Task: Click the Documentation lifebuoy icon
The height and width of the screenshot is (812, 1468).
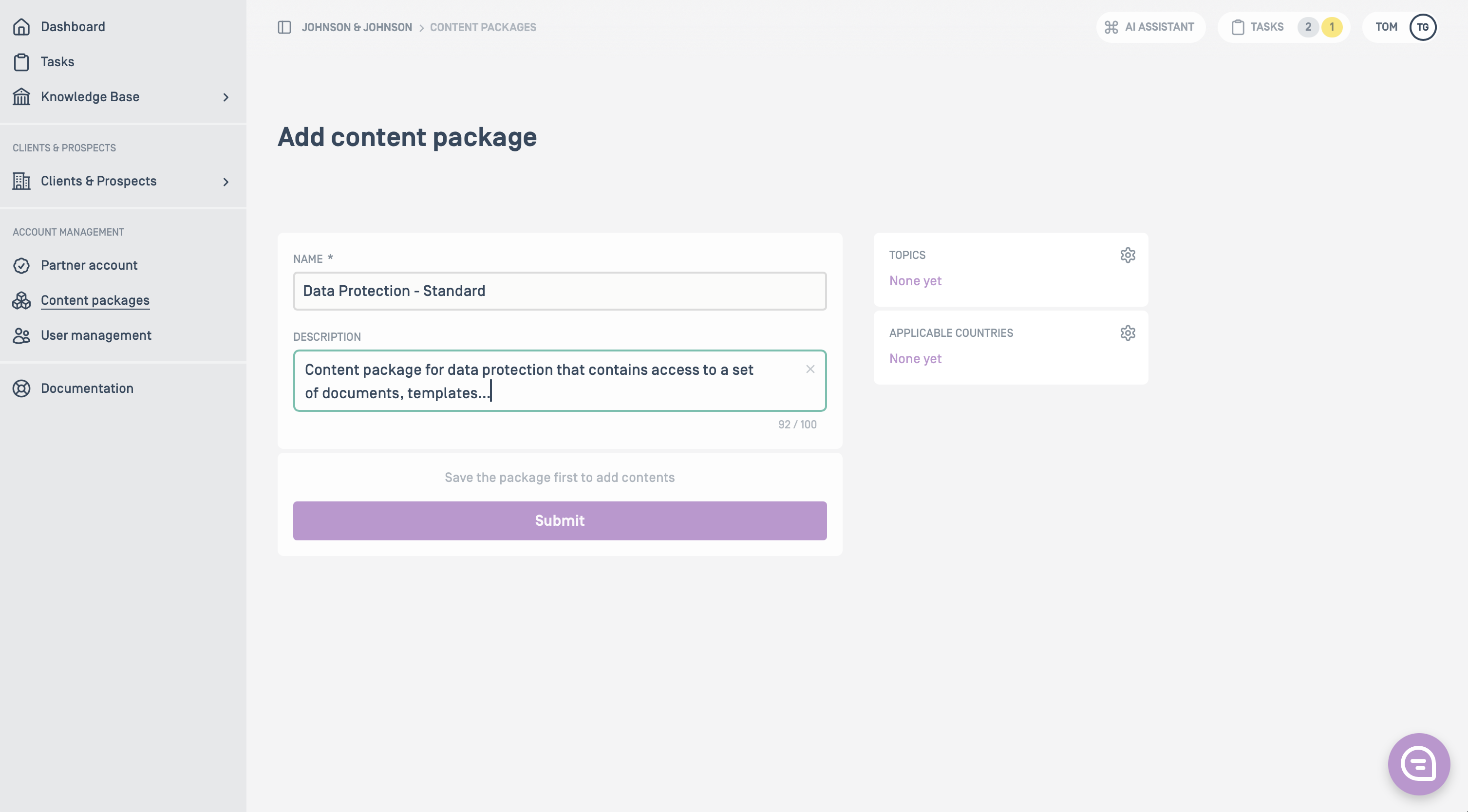Action: pyautogui.click(x=21, y=388)
